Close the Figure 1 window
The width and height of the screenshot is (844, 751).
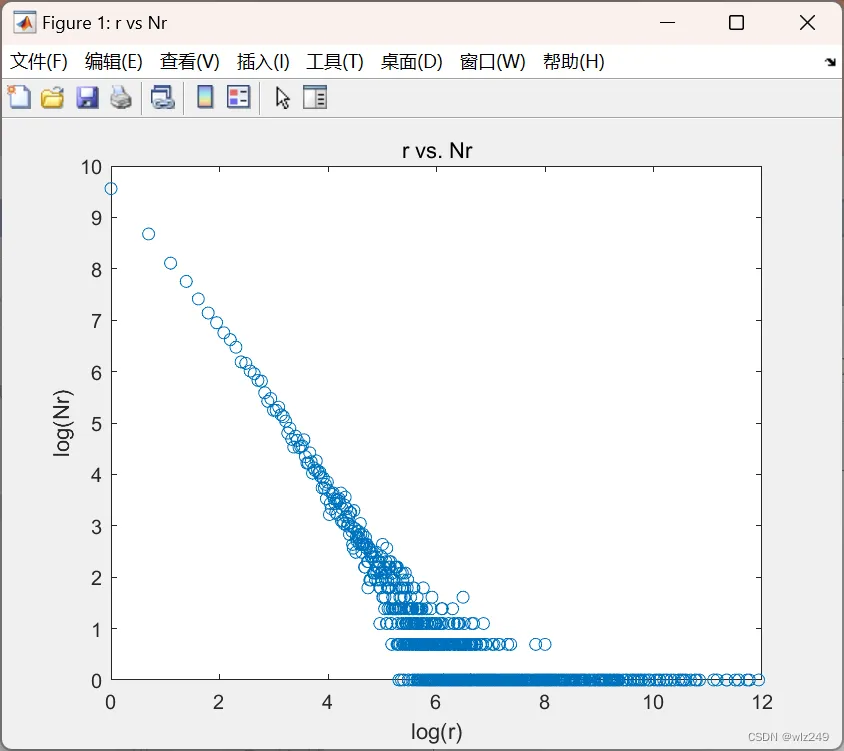pos(807,23)
